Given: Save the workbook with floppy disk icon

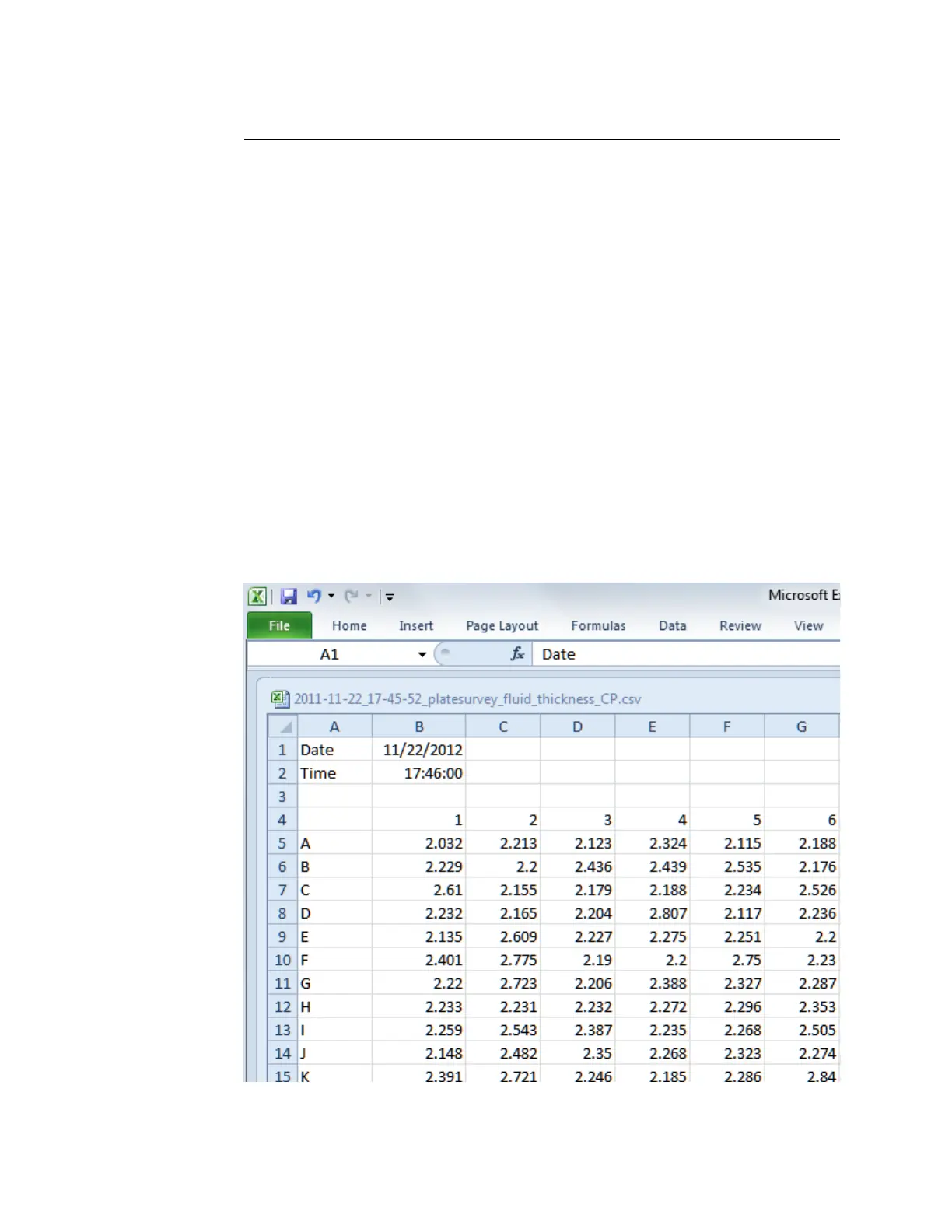Looking at the screenshot, I should click(289, 597).
